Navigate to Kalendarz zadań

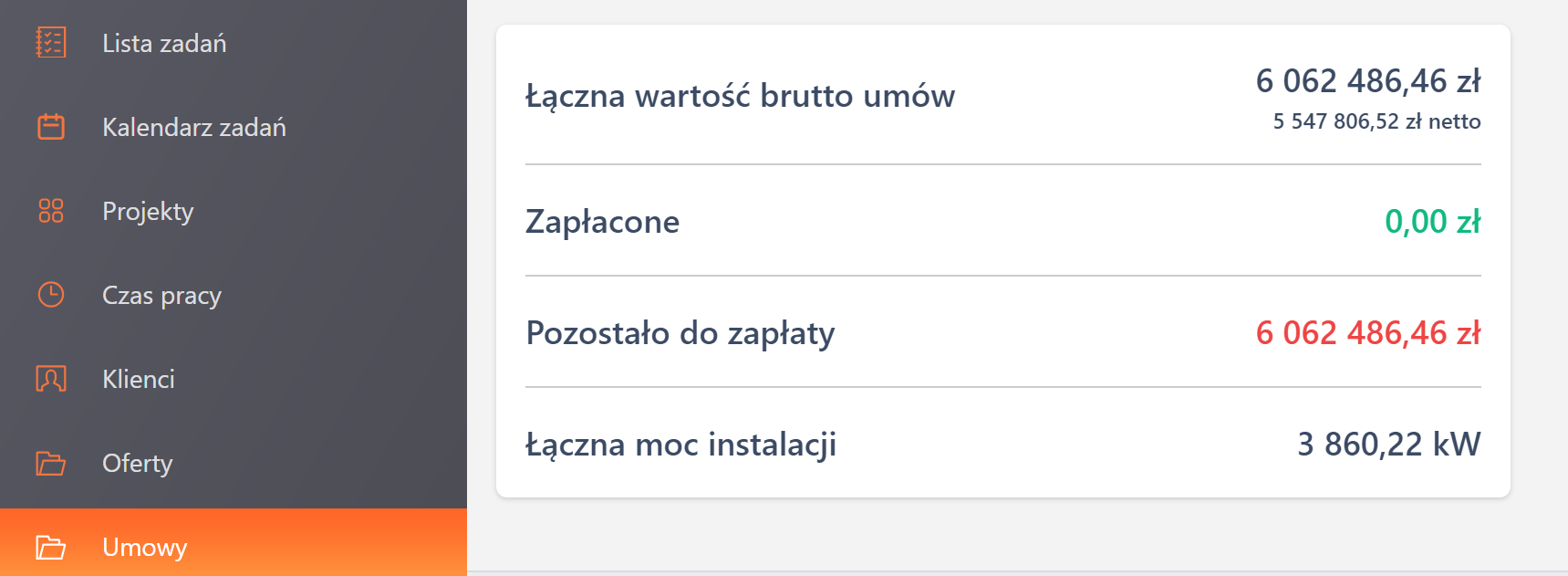click(x=194, y=128)
